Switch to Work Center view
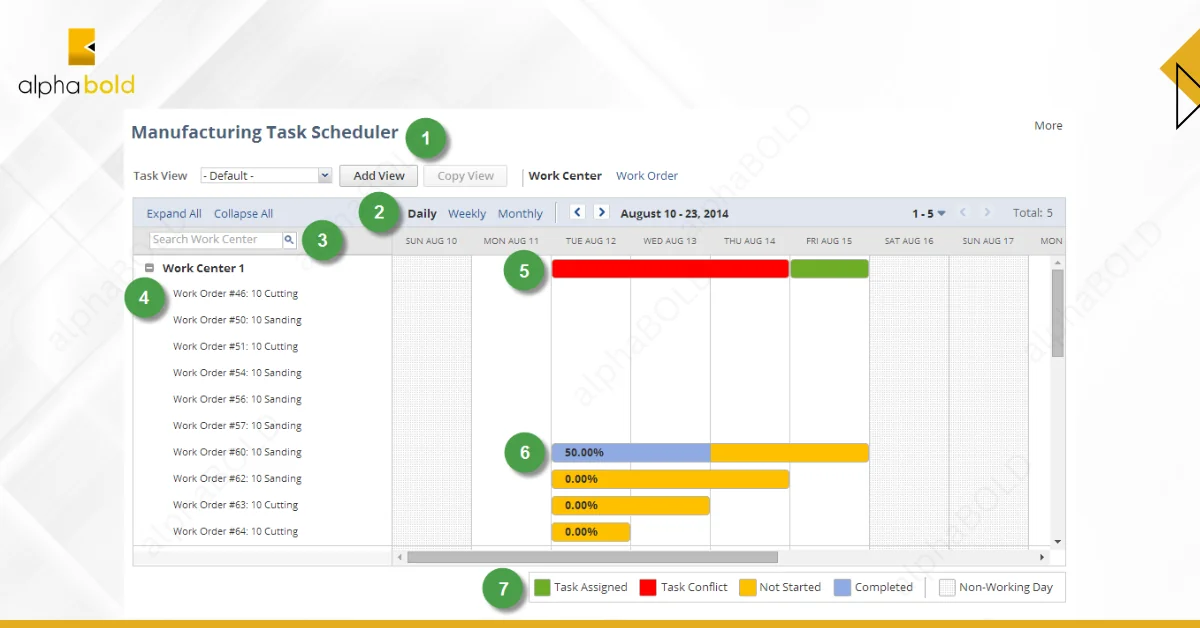The width and height of the screenshot is (1200, 628). [565, 176]
